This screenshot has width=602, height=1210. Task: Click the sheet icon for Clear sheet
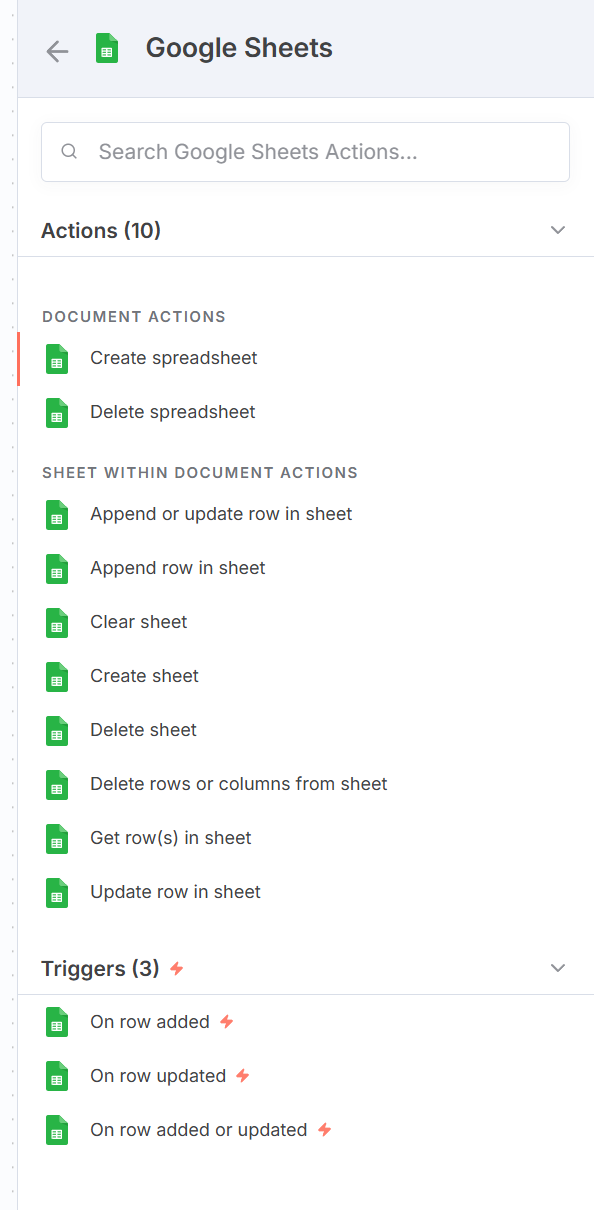[57, 623]
